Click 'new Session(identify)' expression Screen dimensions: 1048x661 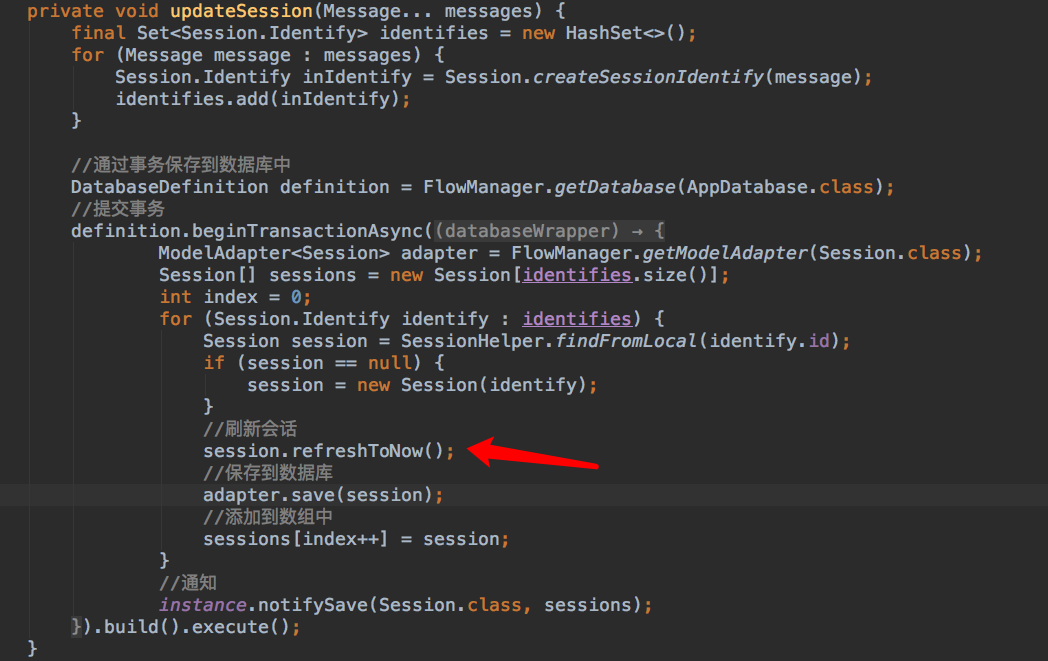coord(471,386)
